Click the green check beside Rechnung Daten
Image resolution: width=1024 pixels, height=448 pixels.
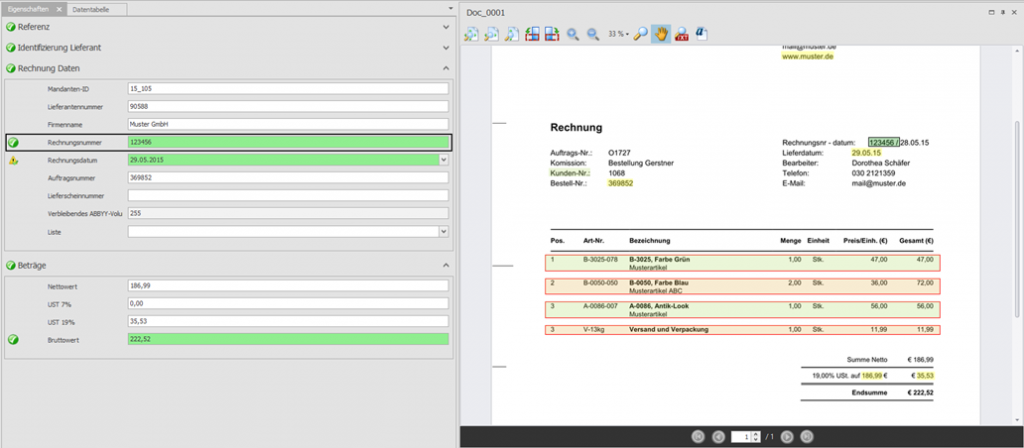(x=10, y=68)
